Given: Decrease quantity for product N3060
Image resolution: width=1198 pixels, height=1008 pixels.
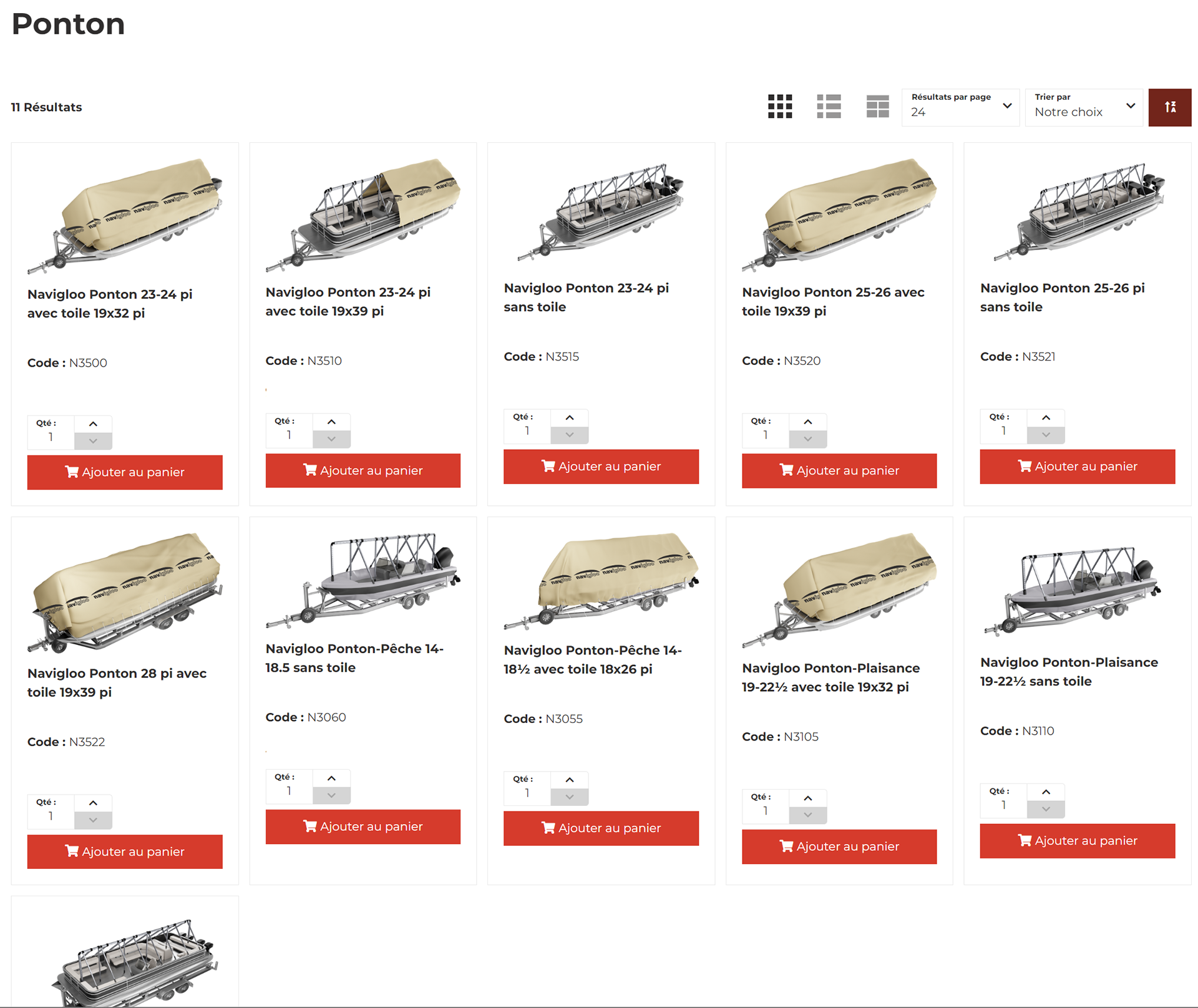Looking at the screenshot, I should (x=331, y=795).
